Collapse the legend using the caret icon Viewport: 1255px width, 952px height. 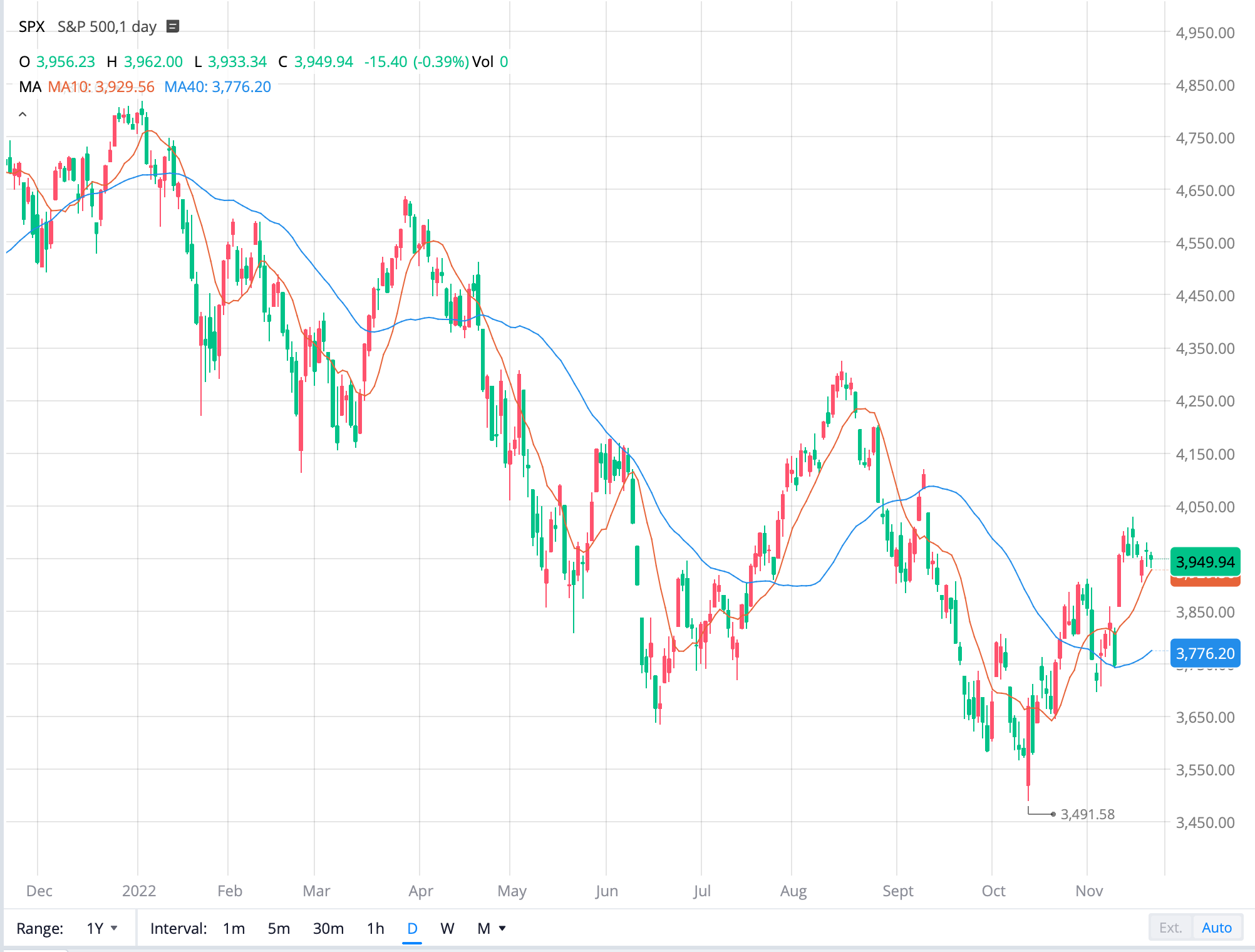(x=23, y=114)
